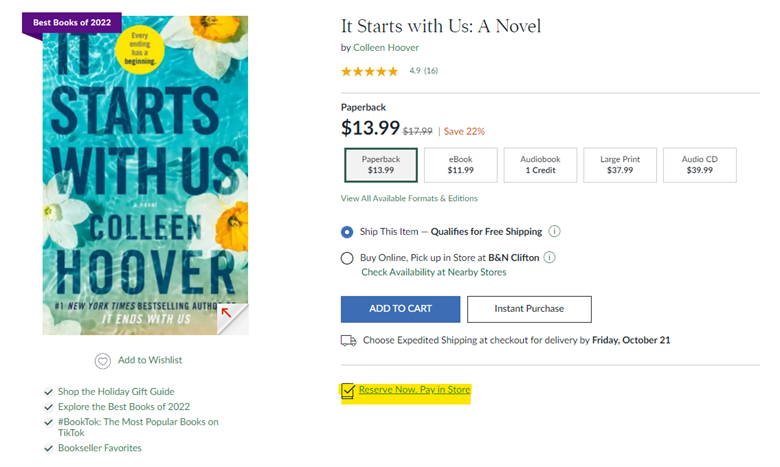
Task: Tick the Reserve Now, Pay in Store checkbox
Action: tap(348, 390)
